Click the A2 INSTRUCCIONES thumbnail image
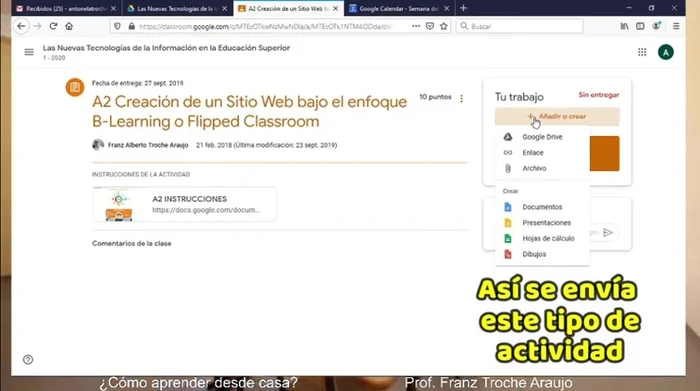Image resolution: width=700 pixels, height=391 pixels. pyautogui.click(x=119, y=204)
